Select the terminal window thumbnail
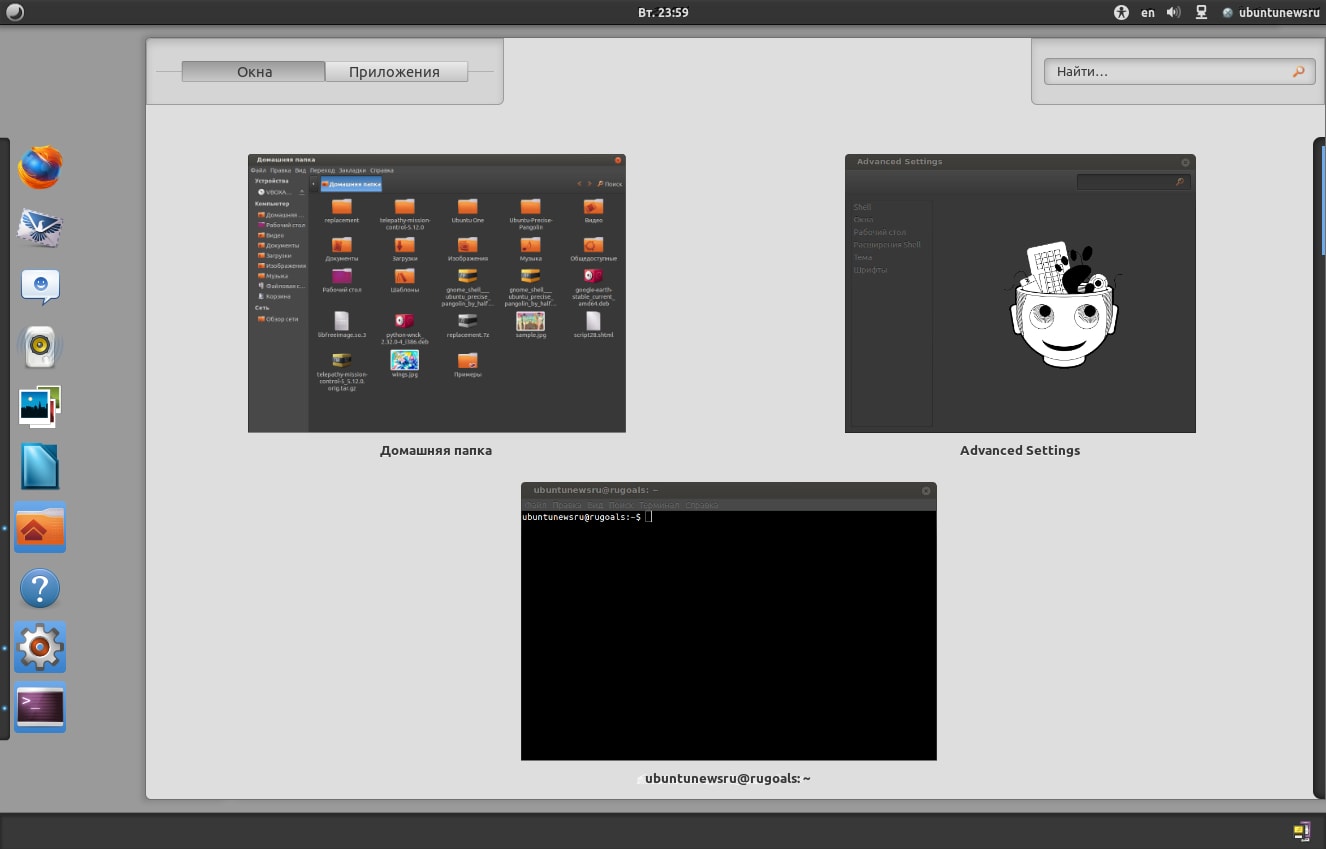 pos(729,621)
